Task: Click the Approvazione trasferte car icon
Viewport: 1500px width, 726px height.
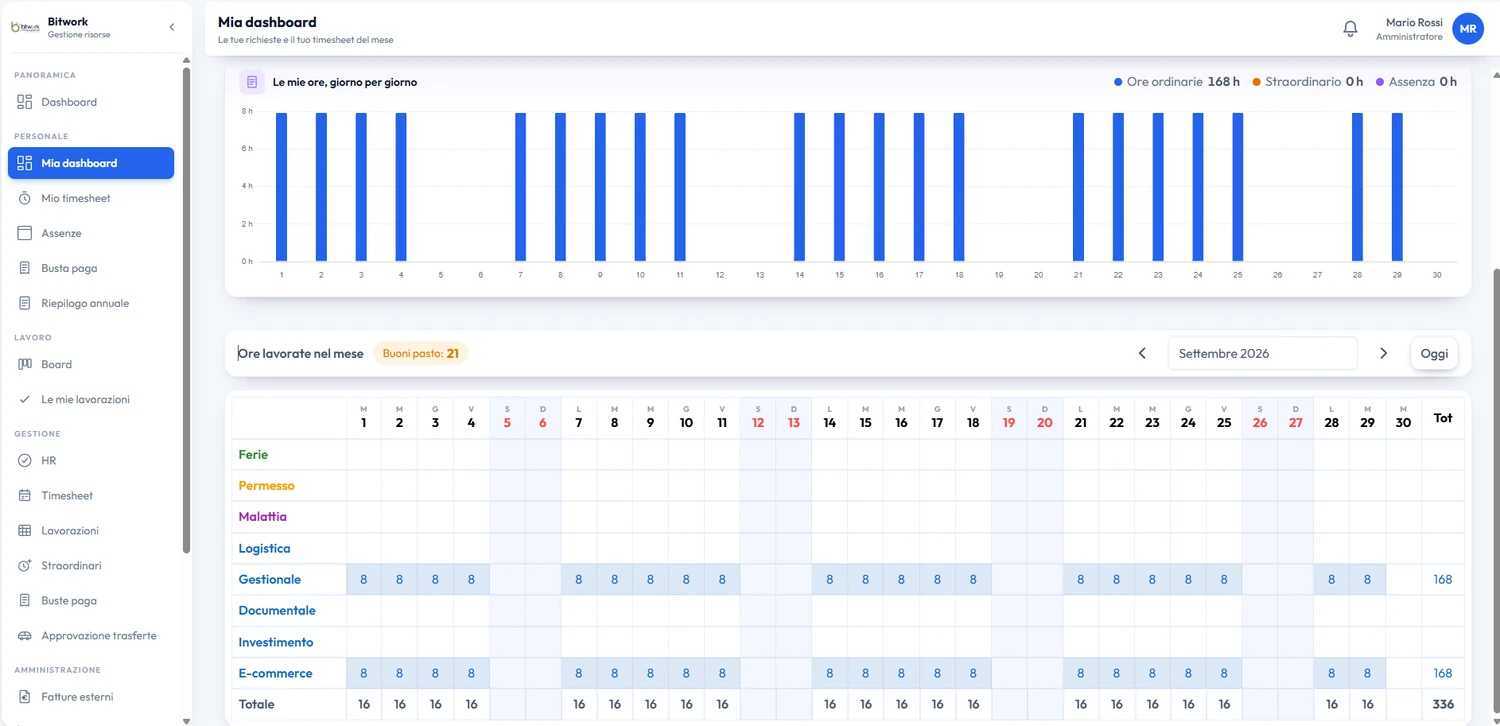Action: 25,635
